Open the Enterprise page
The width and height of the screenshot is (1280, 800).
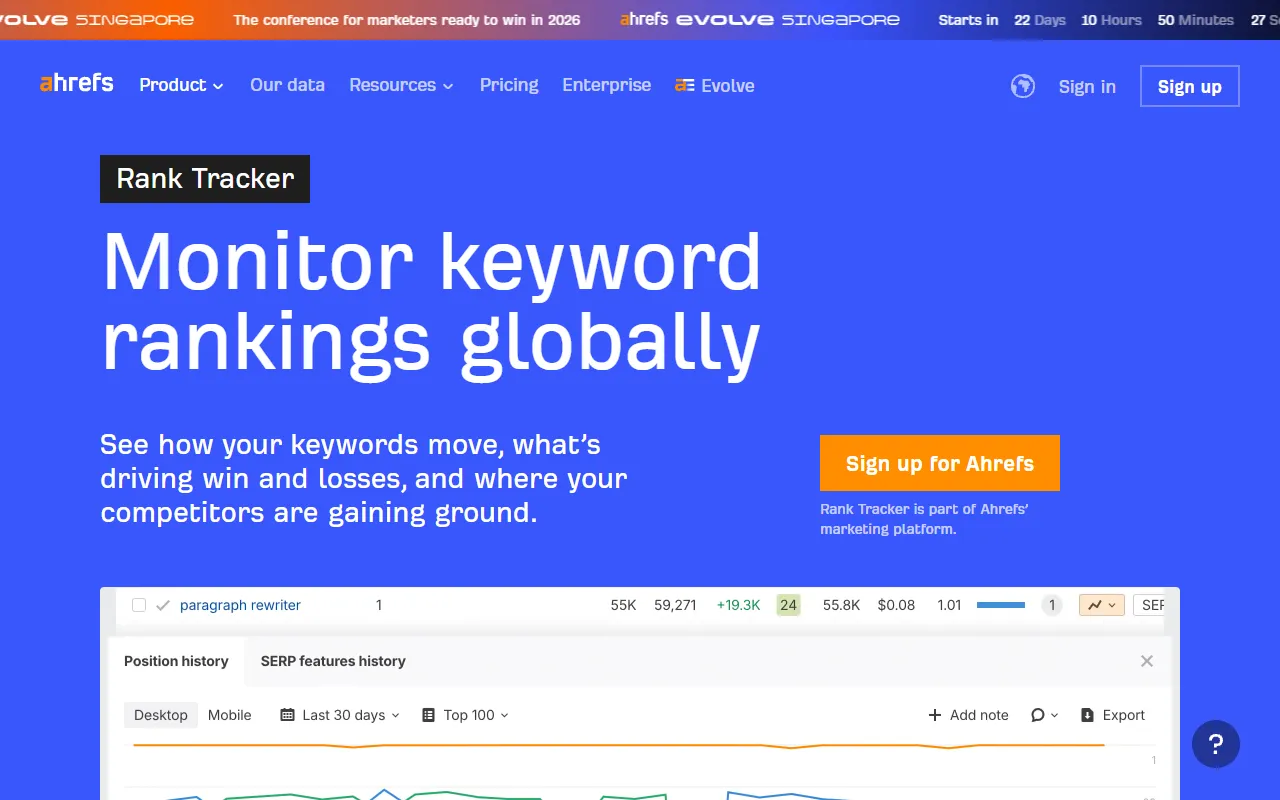pos(607,85)
